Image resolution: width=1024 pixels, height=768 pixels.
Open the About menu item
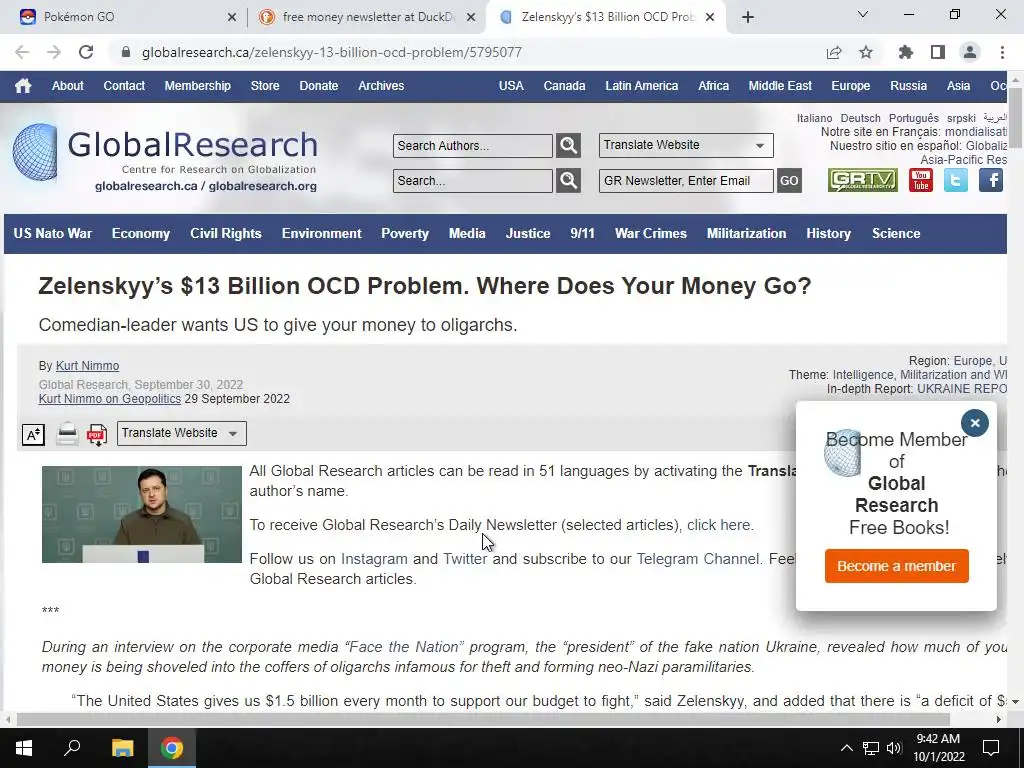click(68, 86)
